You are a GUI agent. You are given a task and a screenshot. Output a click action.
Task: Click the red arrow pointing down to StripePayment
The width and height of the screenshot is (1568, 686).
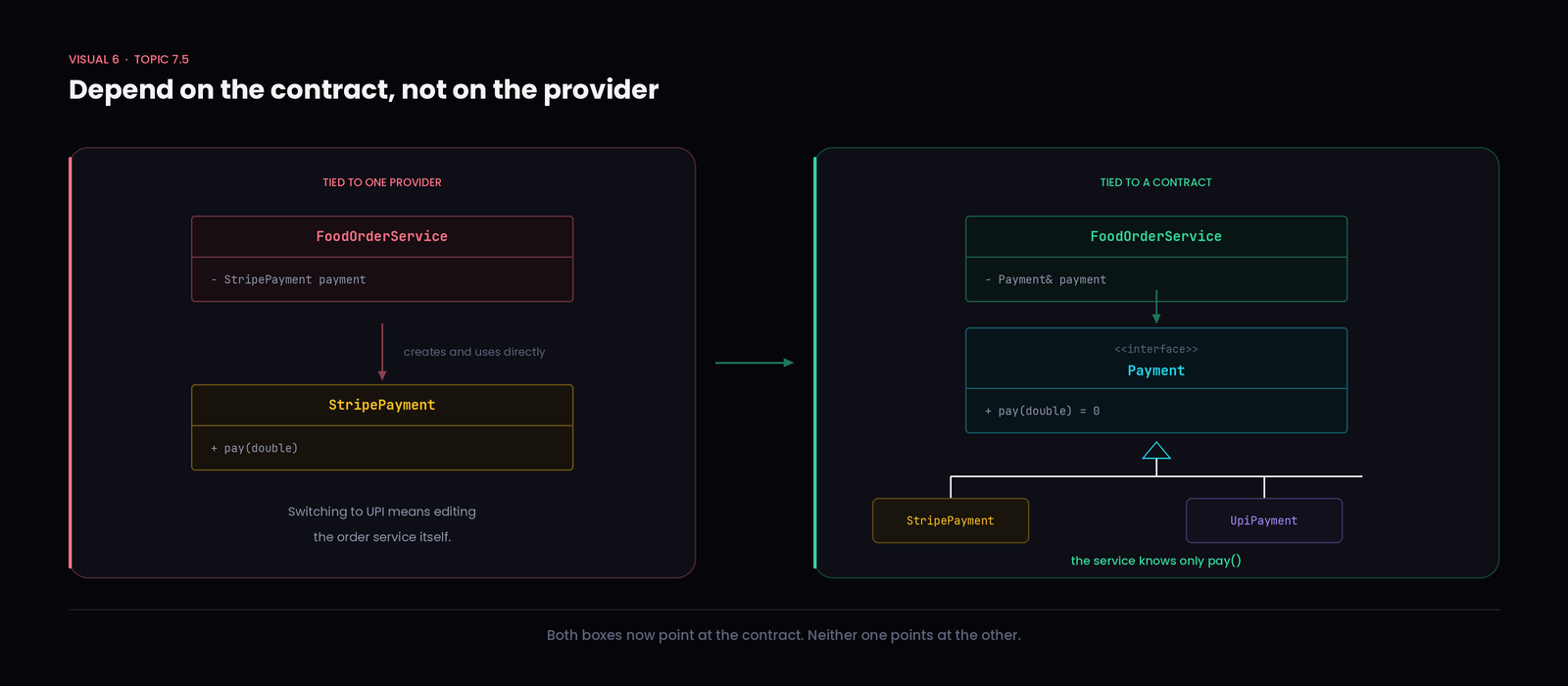pyautogui.click(x=382, y=352)
